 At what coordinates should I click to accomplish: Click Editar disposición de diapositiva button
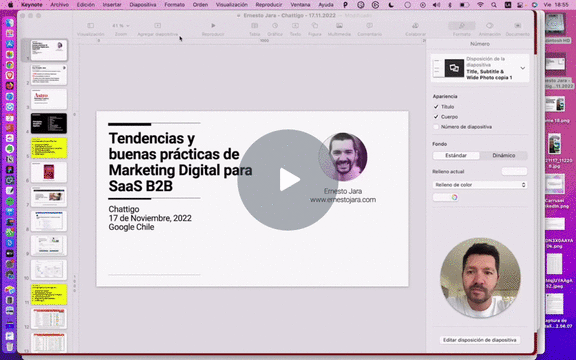pyautogui.click(x=480, y=340)
